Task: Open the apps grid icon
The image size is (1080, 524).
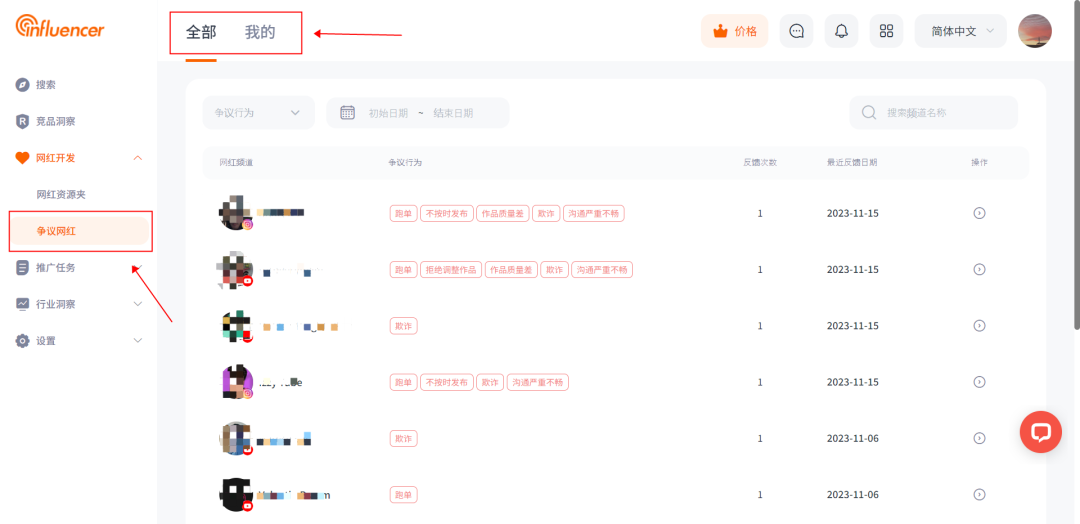Action: [886, 31]
